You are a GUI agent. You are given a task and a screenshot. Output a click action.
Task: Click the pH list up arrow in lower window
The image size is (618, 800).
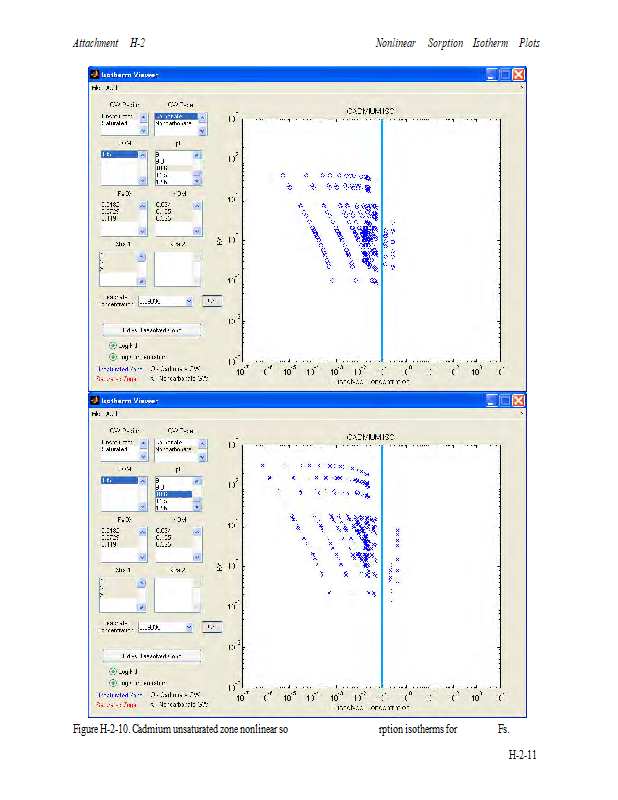tap(197, 481)
